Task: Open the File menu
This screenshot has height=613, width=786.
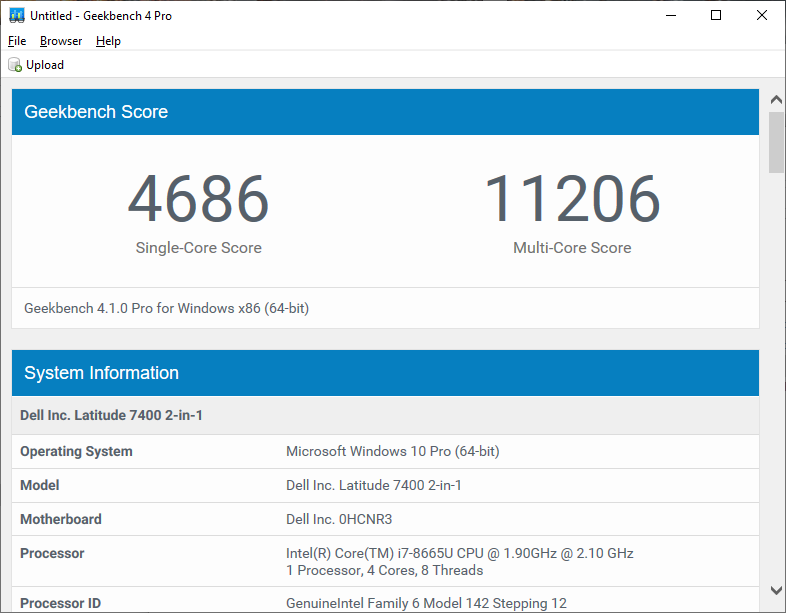Action: tap(17, 41)
